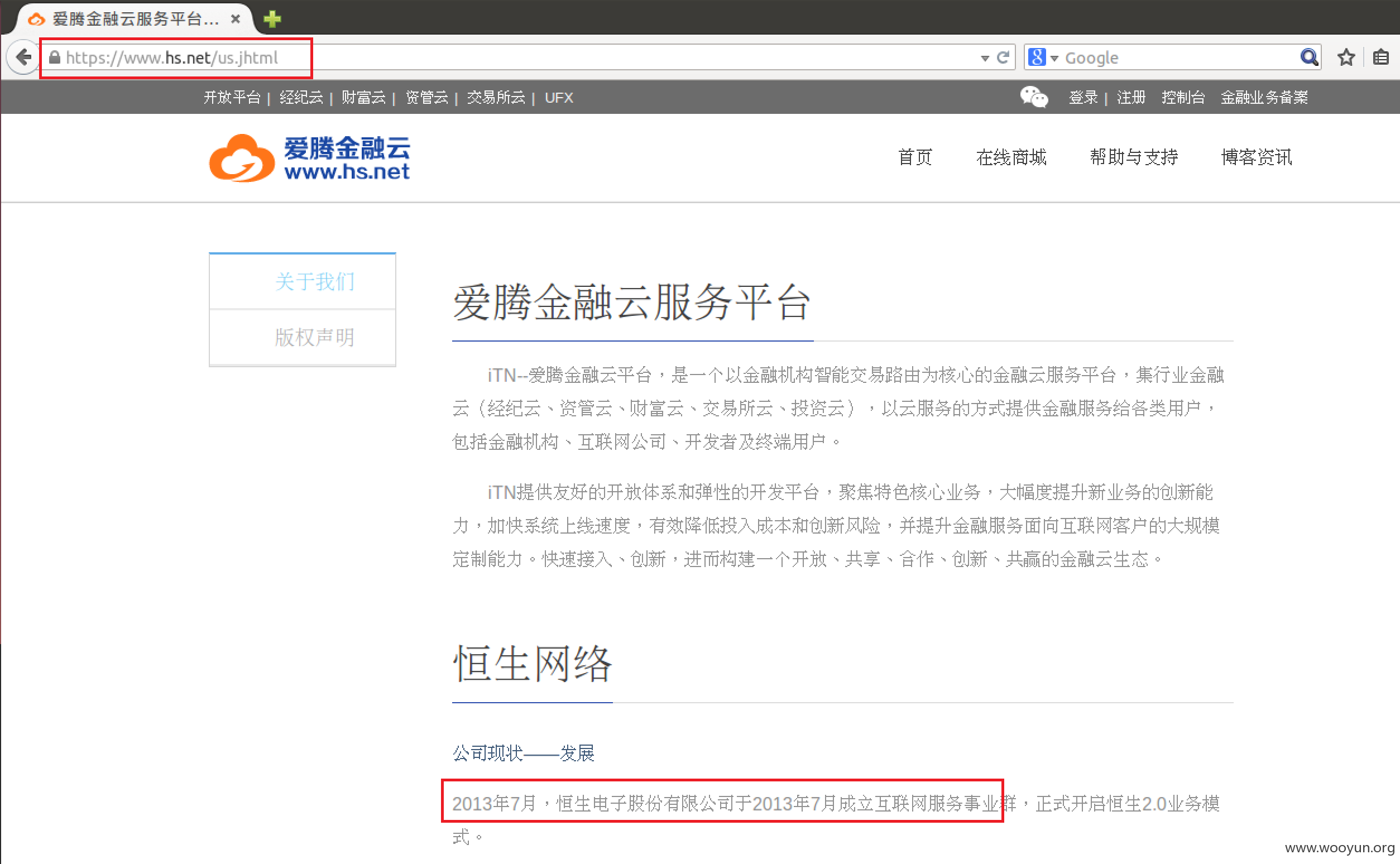The image size is (1400, 864).
Task: Open the 财富云 top bar link
Action: coord(363,98)
